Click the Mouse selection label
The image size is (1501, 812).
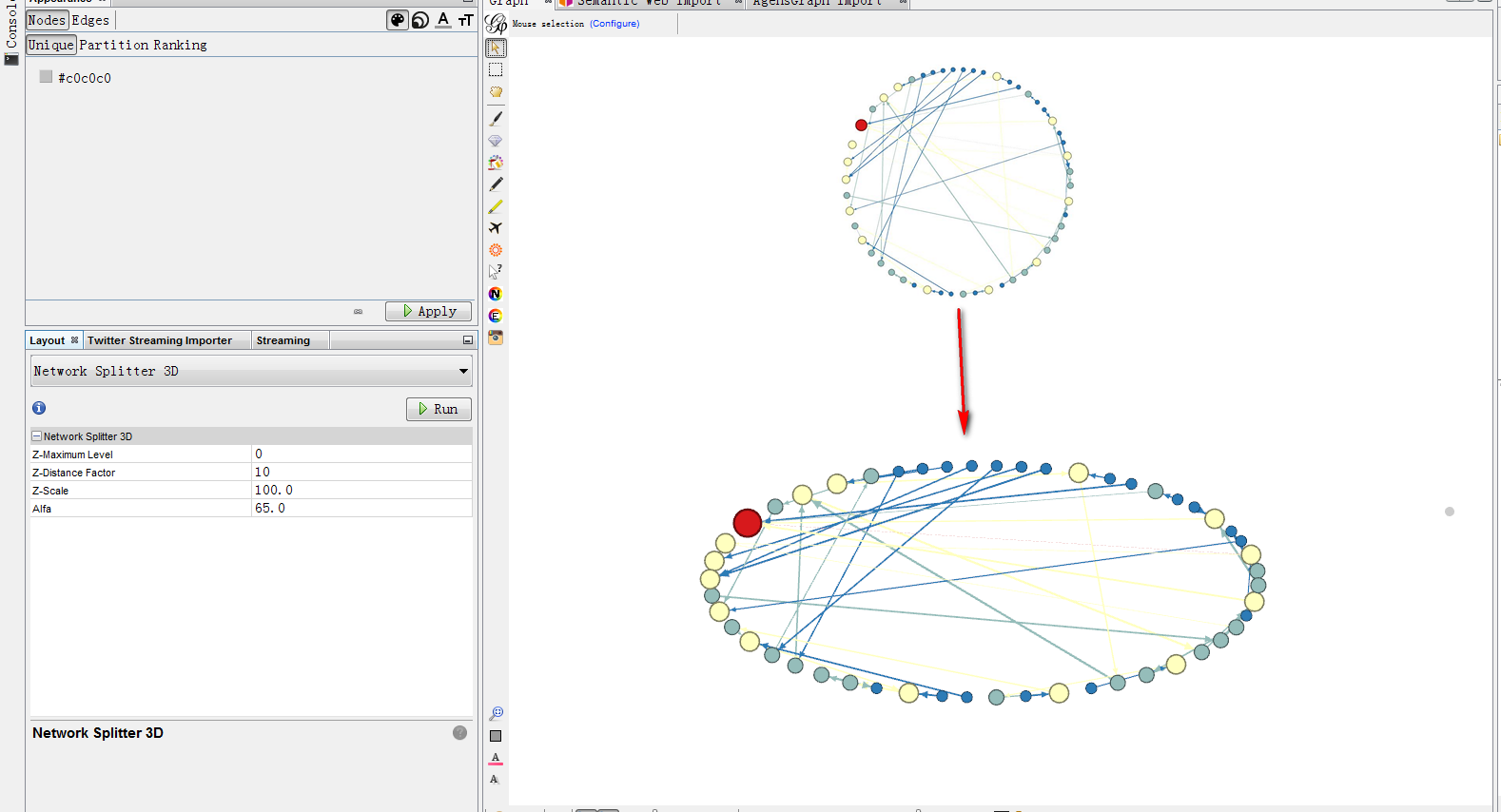548,24
